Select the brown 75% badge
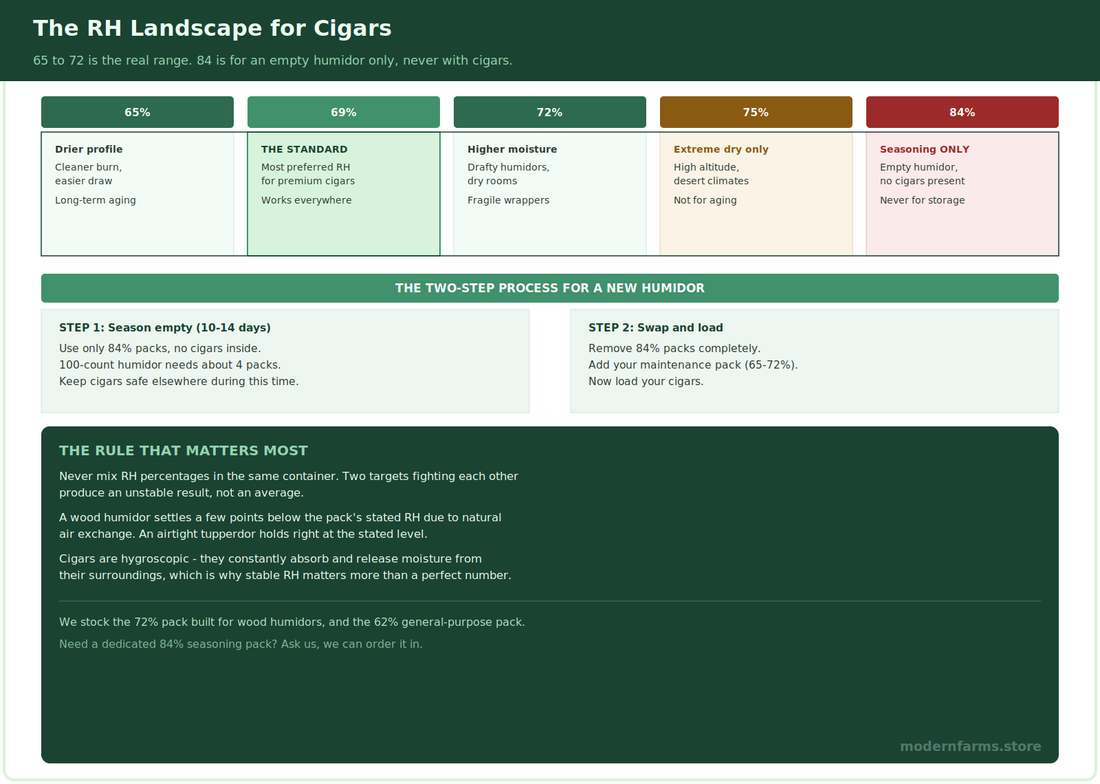 coord(756,112)
